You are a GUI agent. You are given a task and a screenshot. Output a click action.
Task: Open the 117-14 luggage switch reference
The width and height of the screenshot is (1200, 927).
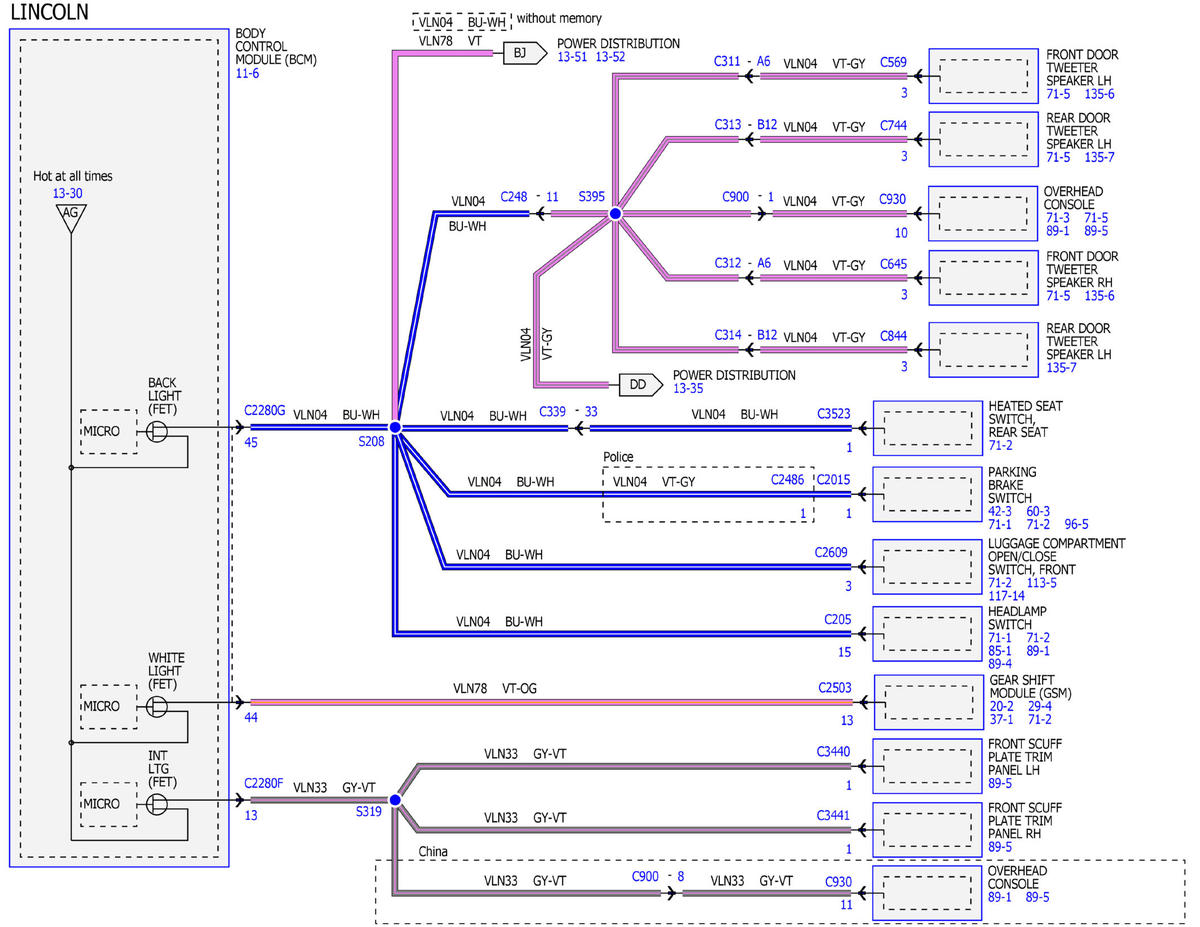pyautogui.click(x=1006, y=595)
